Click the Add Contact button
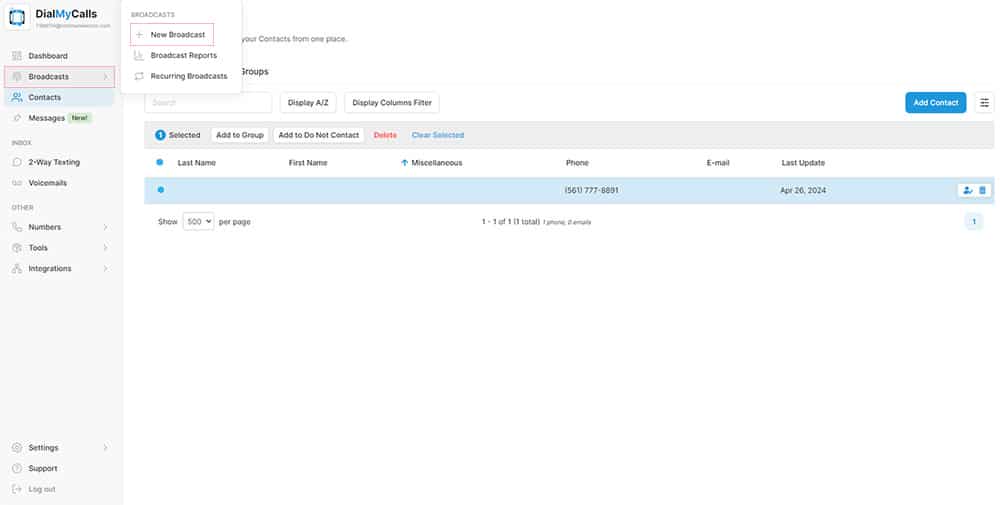Image resolution: width=1000 pixels, height=505 pixels. (935, 103)
